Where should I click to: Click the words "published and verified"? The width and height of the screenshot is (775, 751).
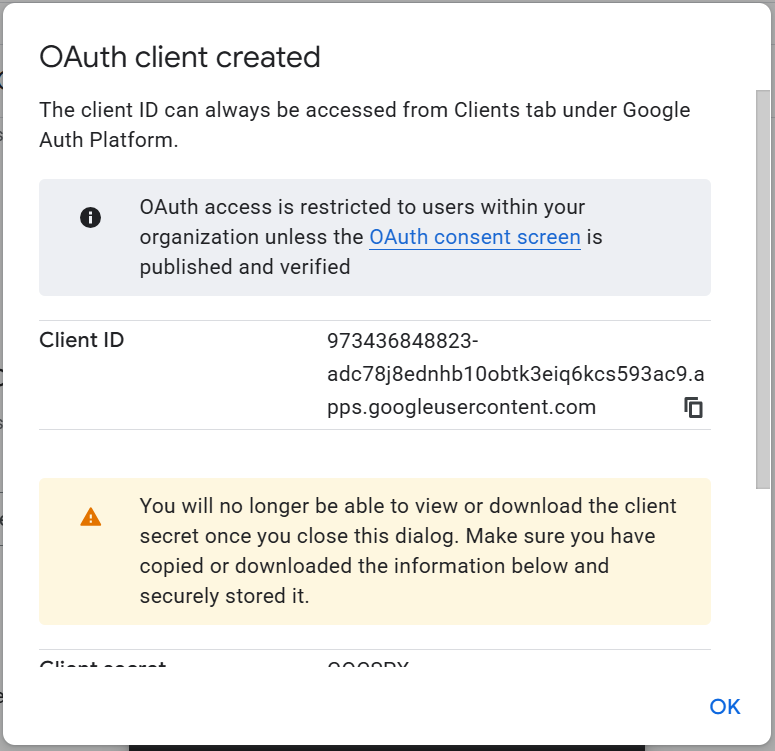click(x=245, y=267)
